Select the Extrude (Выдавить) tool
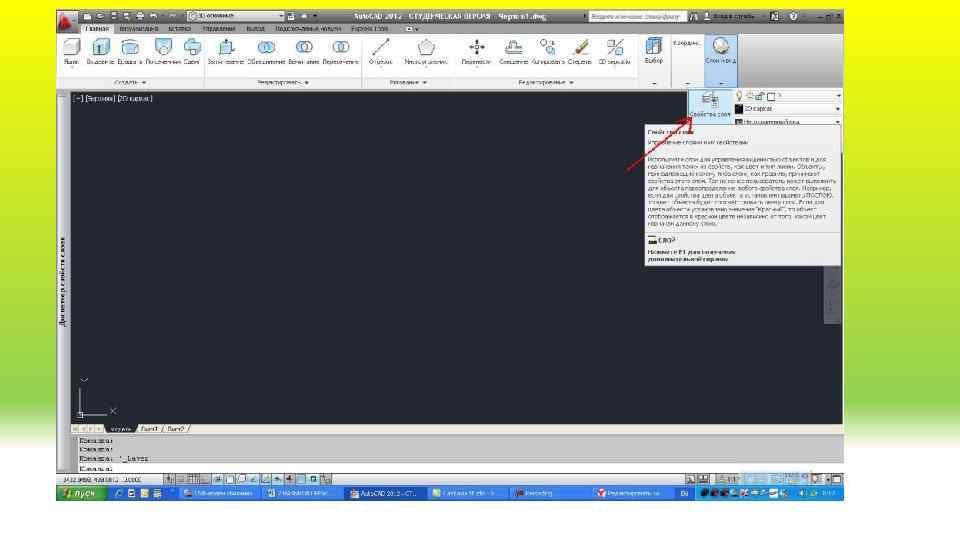Screen dimensions: 960x540 pyautogui.click(x=100, y=51)
